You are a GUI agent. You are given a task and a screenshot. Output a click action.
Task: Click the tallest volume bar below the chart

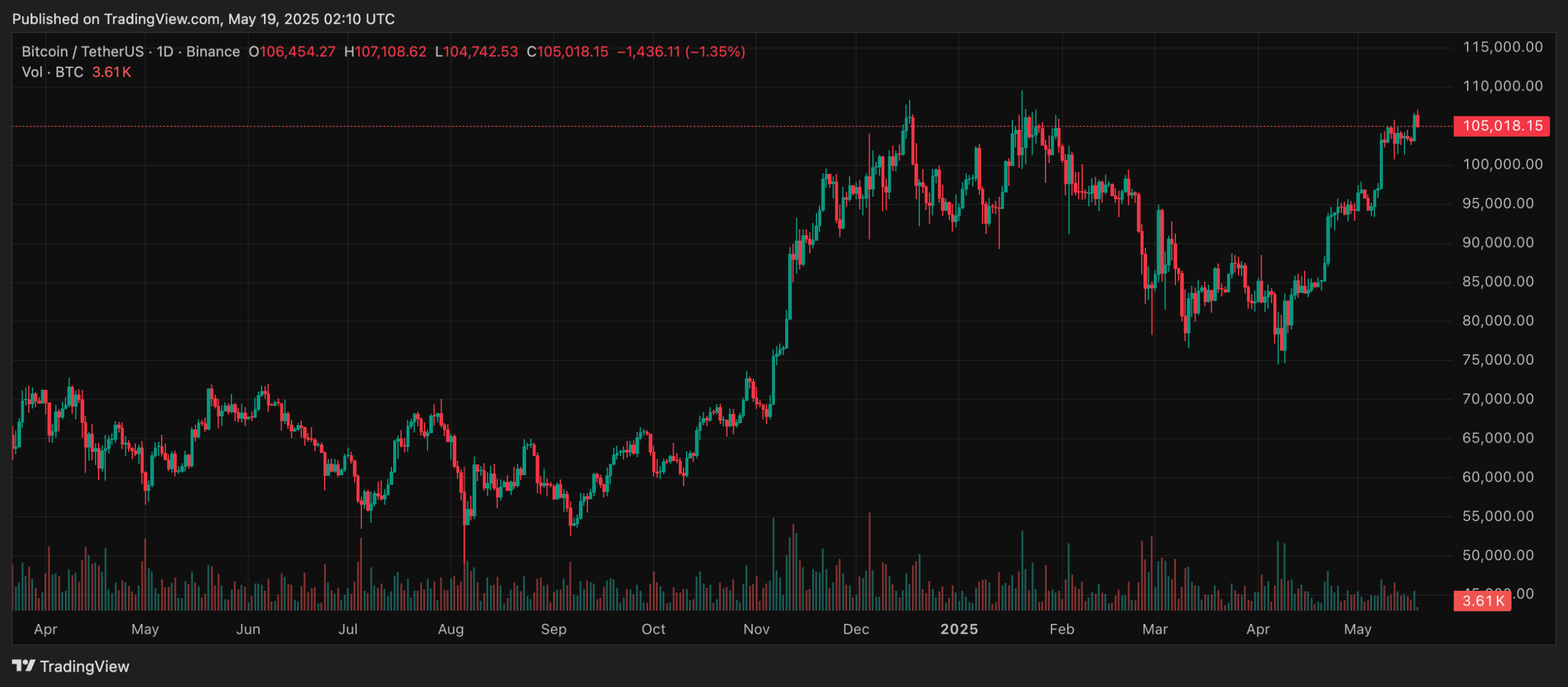(x=871, y=564)
